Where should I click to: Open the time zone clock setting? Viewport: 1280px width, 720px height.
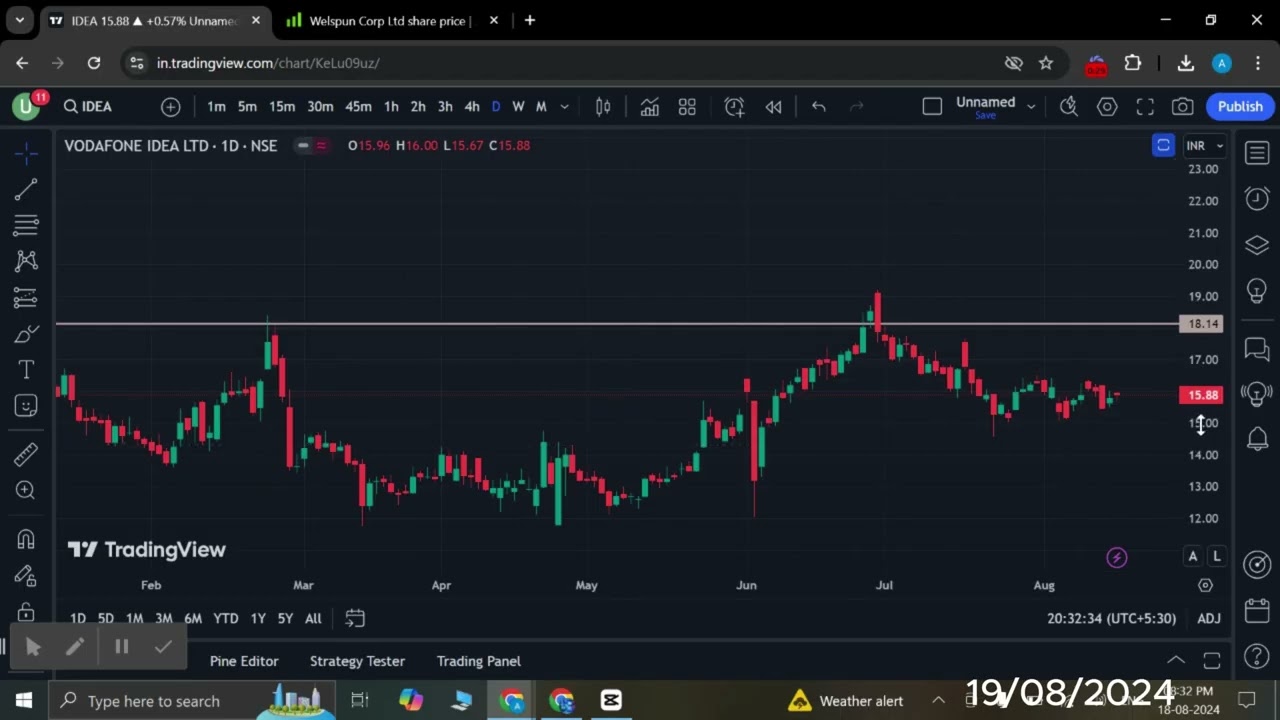click(x=1112, y=618)
